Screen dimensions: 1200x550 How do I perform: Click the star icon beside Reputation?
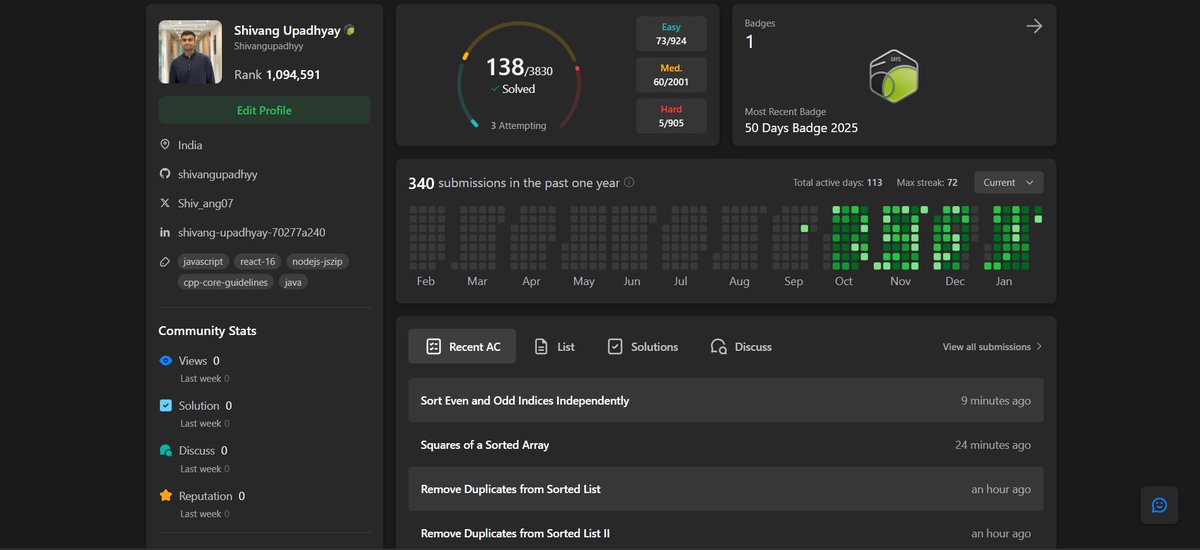pyautogui.click(x=166, y=496)
